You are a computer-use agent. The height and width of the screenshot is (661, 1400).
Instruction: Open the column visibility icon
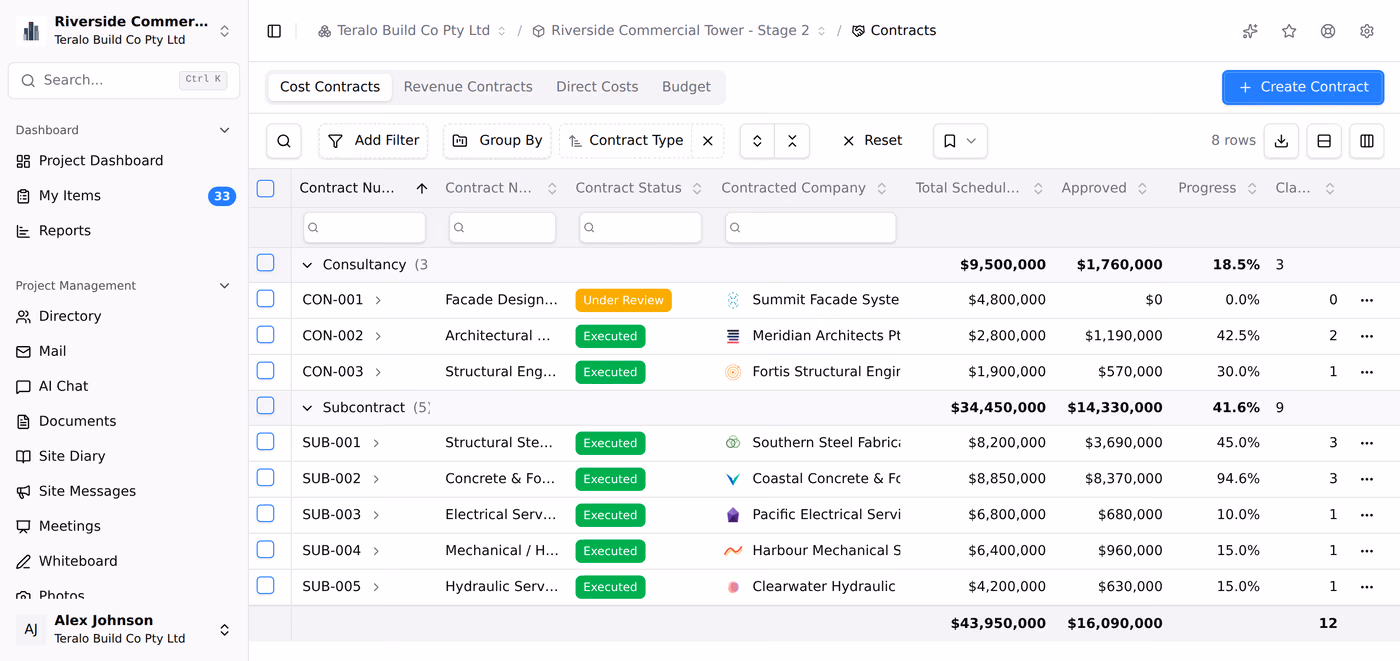[1367, 141]
